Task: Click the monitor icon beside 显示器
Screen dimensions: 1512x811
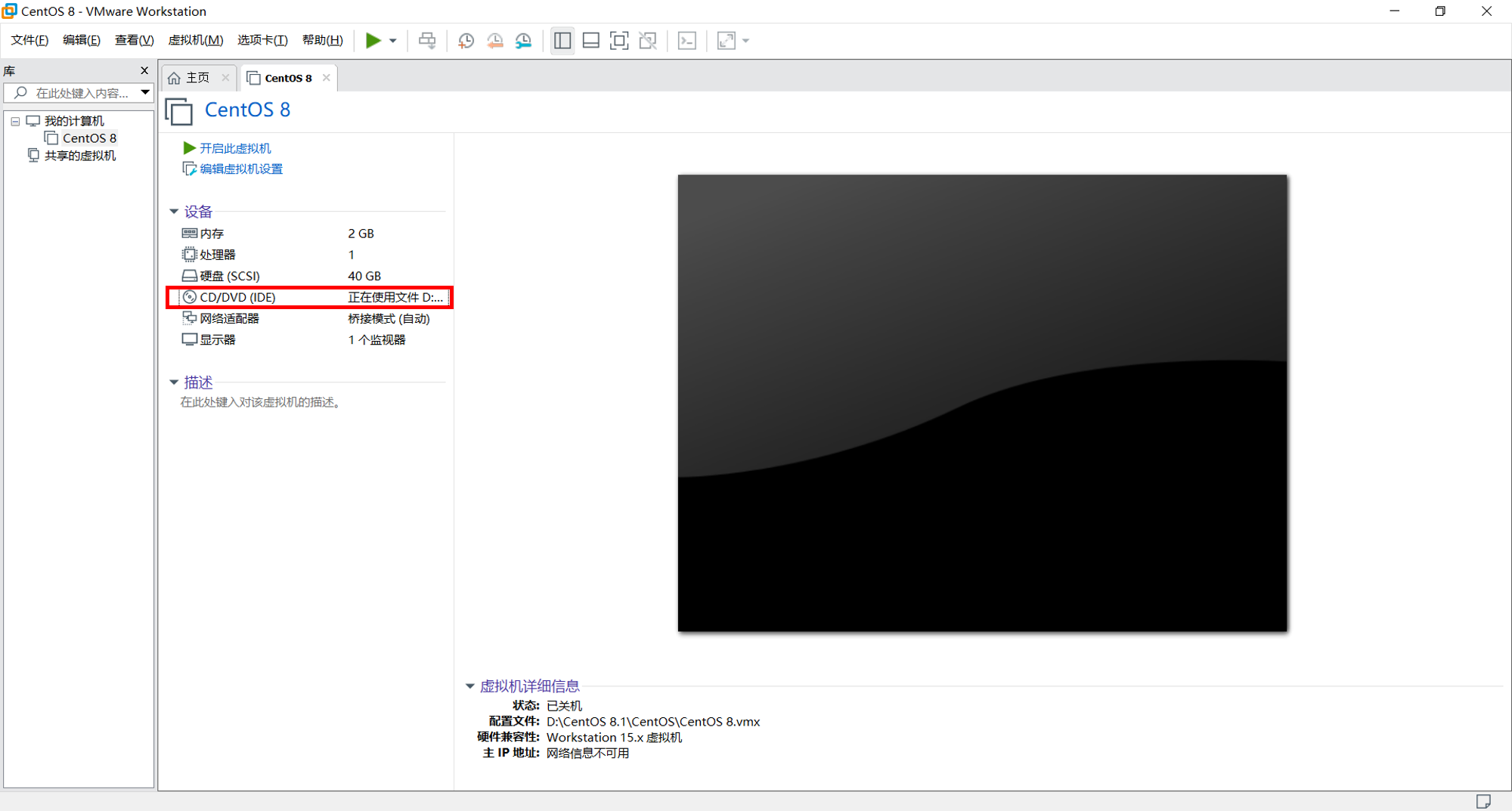Action: tap(190, 339)
